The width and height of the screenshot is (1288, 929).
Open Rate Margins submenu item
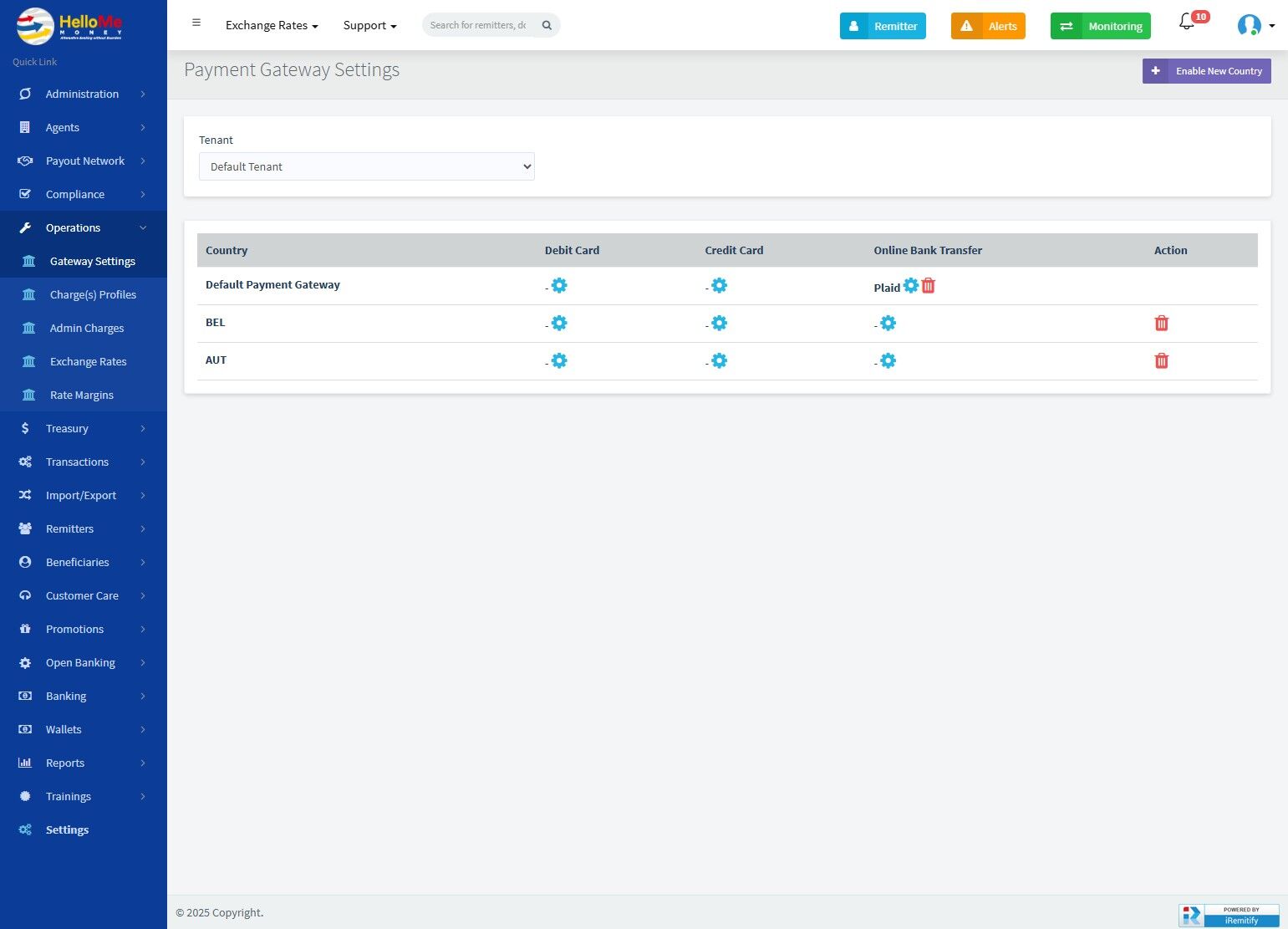click(x=84, y=395)
